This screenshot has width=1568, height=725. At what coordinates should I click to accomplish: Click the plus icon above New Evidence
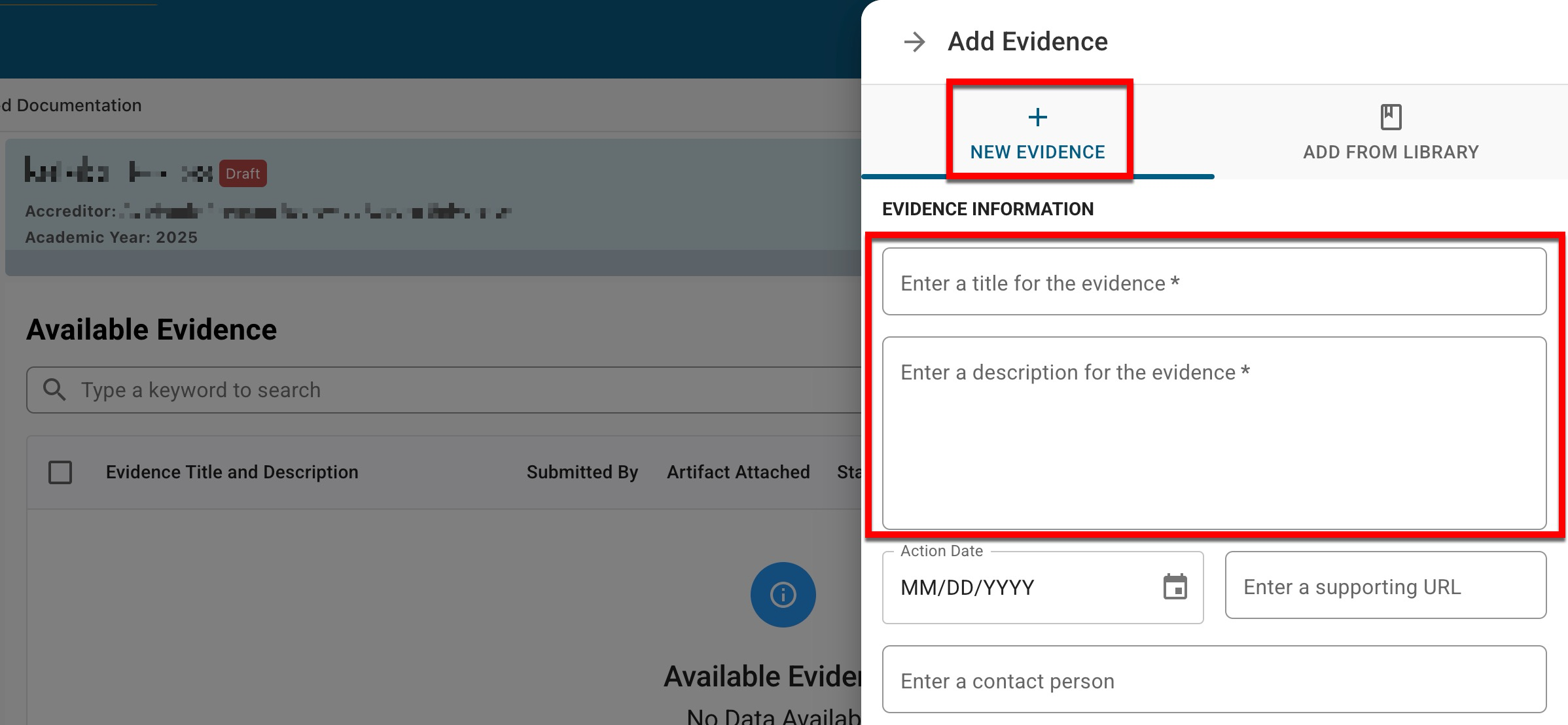(x=1037, y=118)
